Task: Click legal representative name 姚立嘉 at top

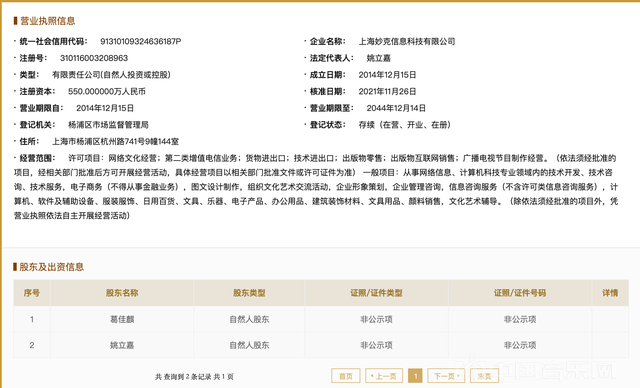Action: (378, 58)
